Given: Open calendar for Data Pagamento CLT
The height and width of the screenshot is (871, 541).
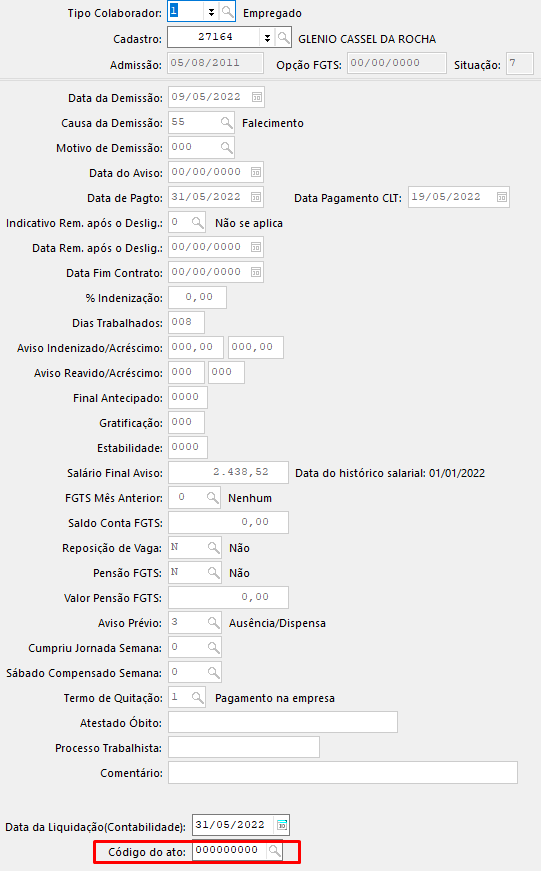Looking at the screenshot, I should pyautogui.click(x=502, y=197).
